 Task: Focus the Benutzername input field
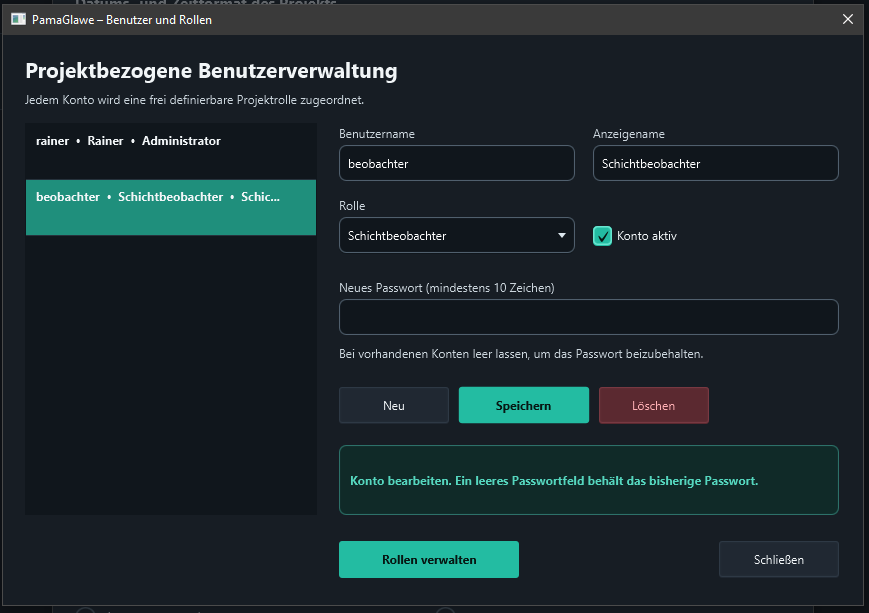(457, 164)
